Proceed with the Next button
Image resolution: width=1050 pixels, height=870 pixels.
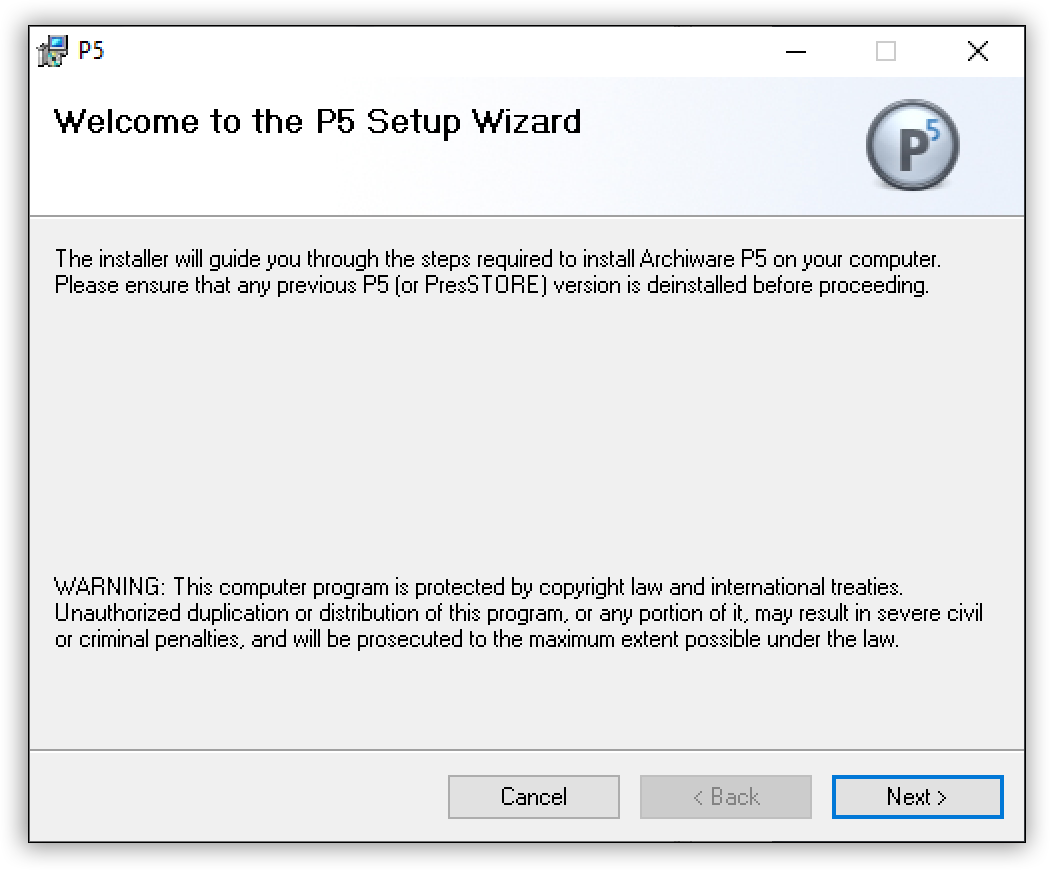point(917,797)
